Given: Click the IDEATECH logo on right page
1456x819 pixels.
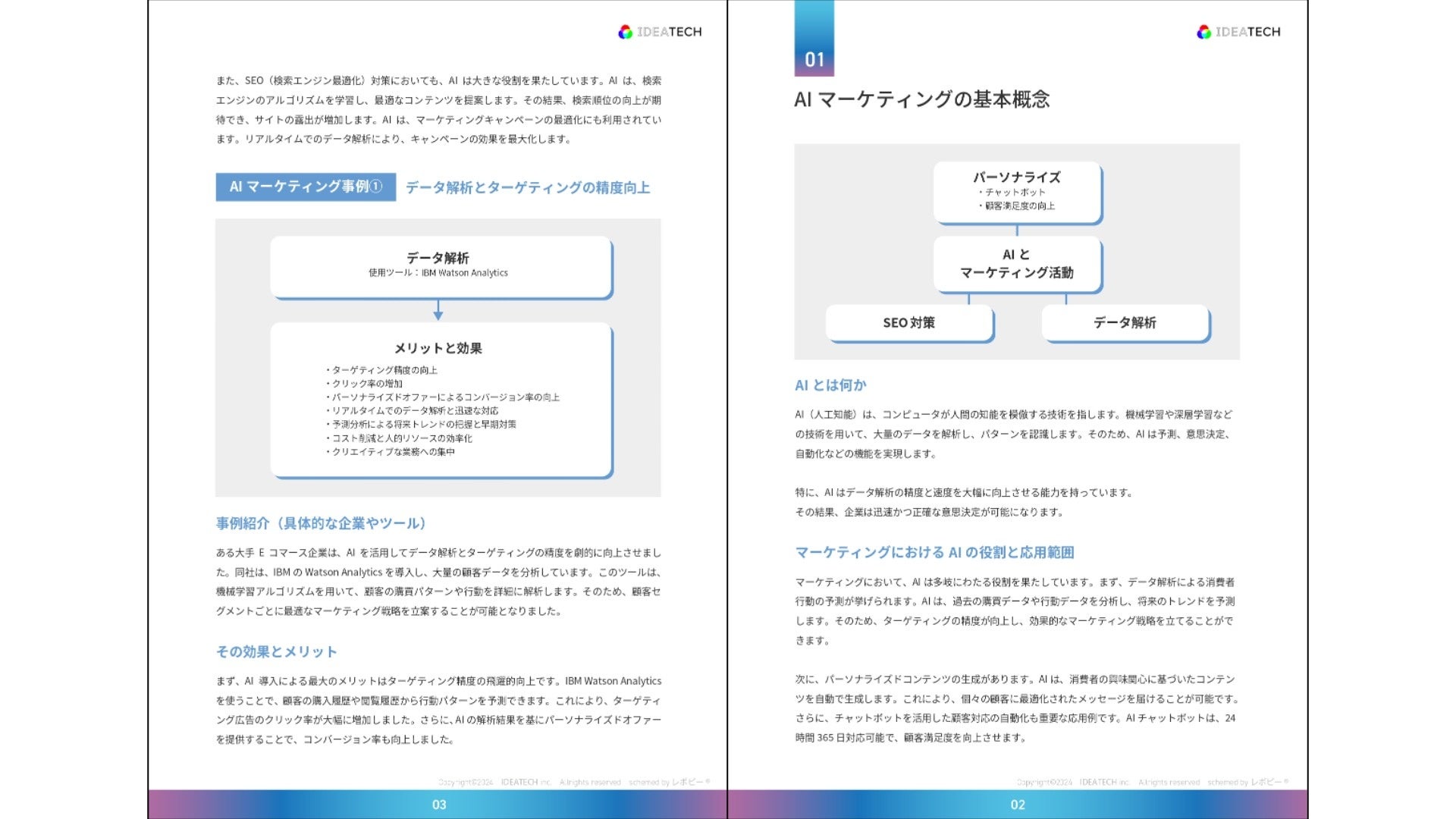Looking at the screenshot, I should (x=1238, y=32).
